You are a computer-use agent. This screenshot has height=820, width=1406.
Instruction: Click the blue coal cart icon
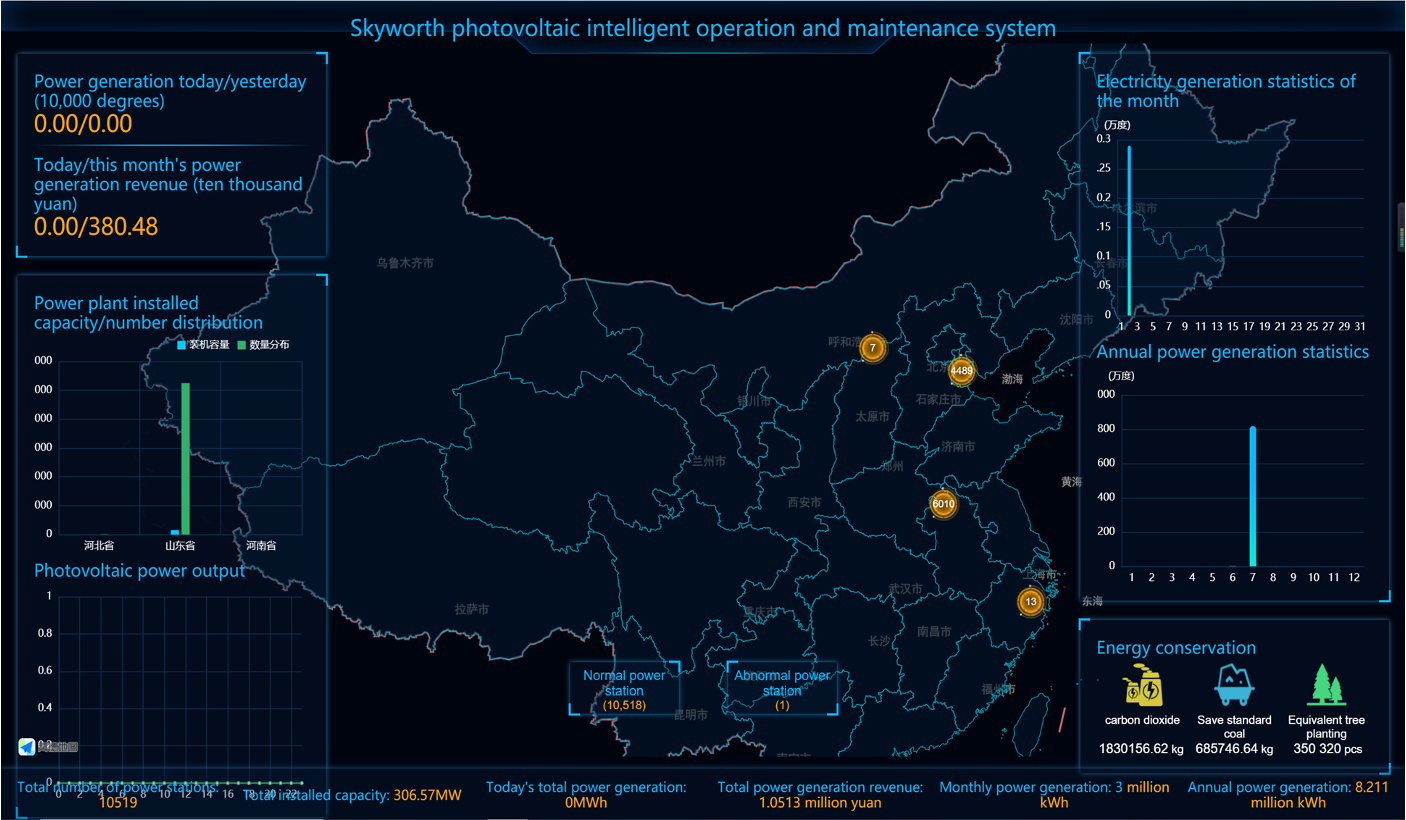pos(1234,686)
